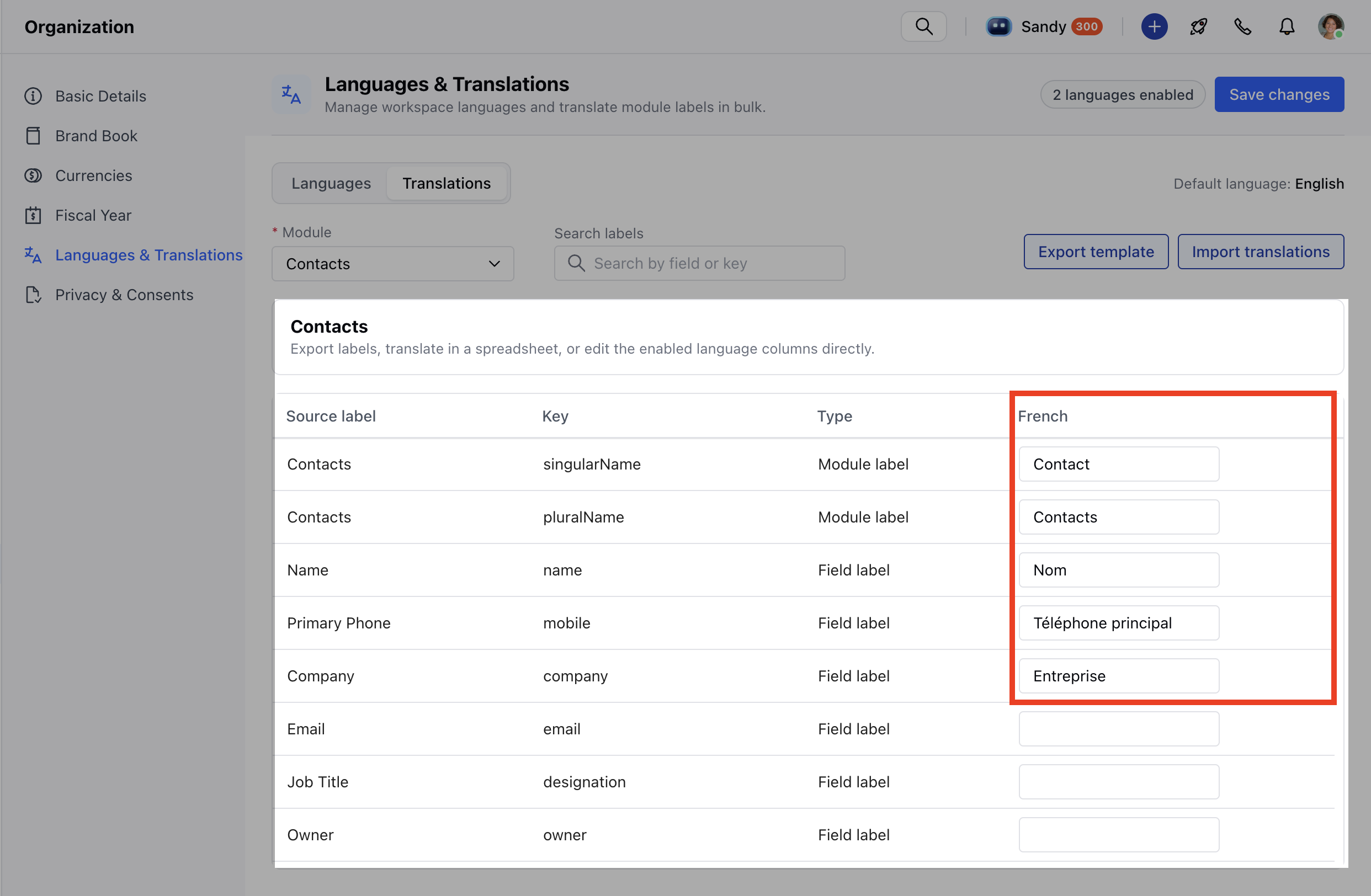The width and height of the screenshot is (1371, 896).
Task: Open Currencies settings
Action: (x=94, y=175)
